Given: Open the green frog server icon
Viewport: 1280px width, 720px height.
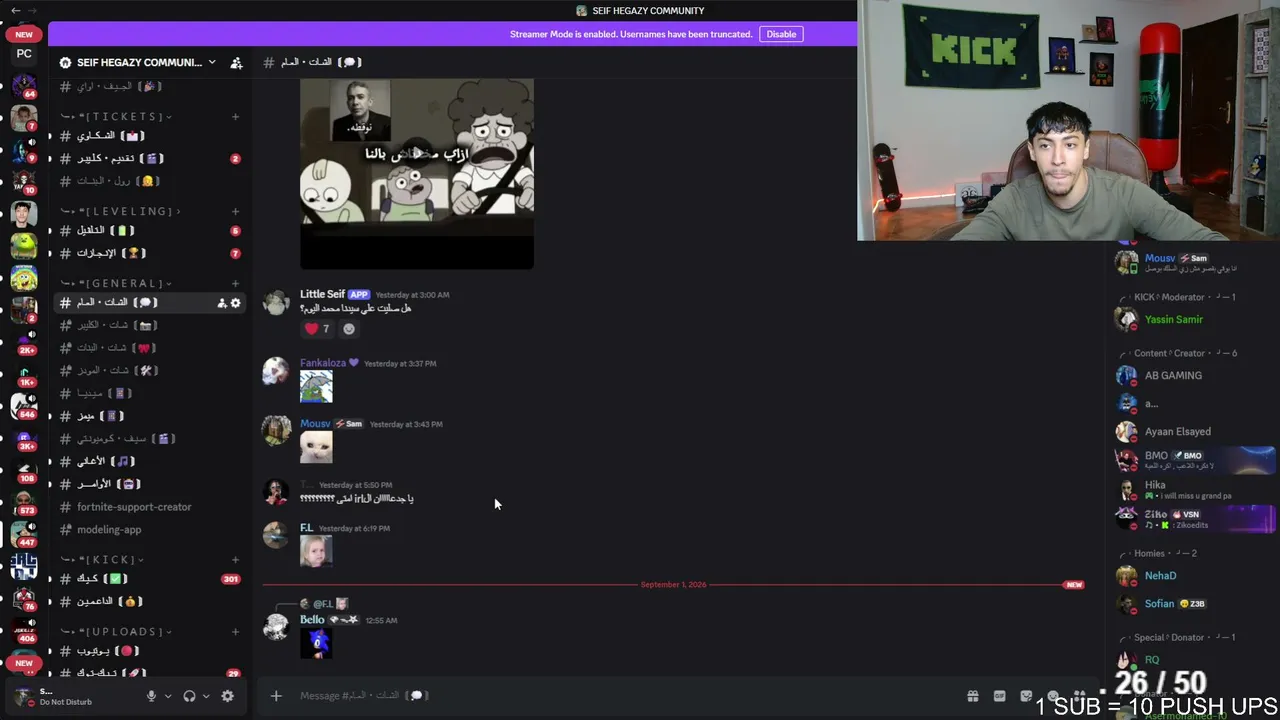Looking at the screenshot, I should 24,246.
